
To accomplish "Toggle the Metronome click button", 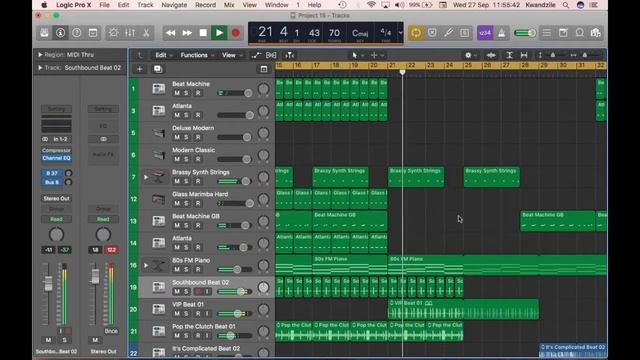I will click(502, 33).
